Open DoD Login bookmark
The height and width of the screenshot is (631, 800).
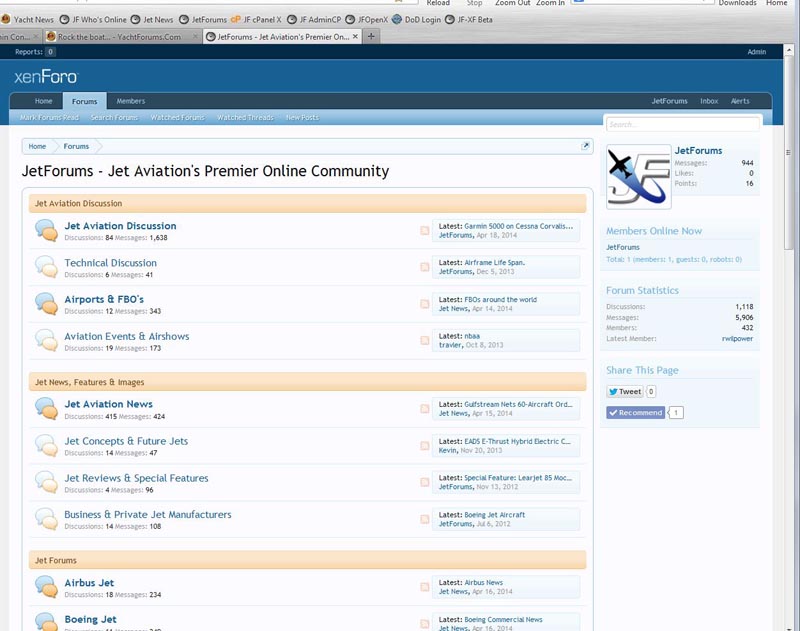click(416, 20)
